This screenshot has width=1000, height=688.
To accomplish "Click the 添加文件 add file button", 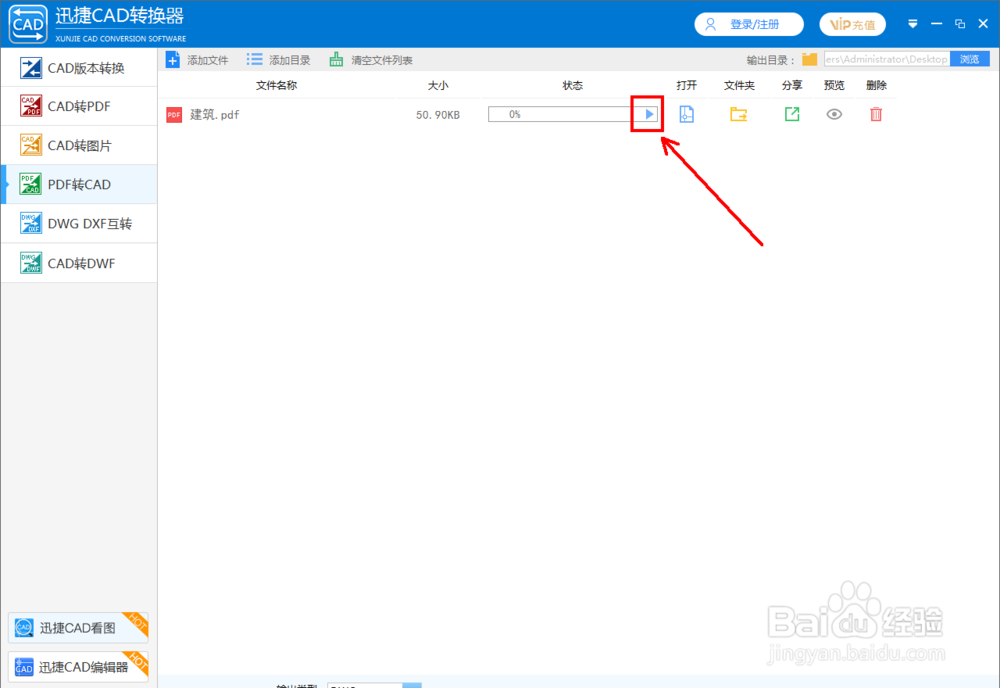I will pyautogui.click(x=197, y=60).
